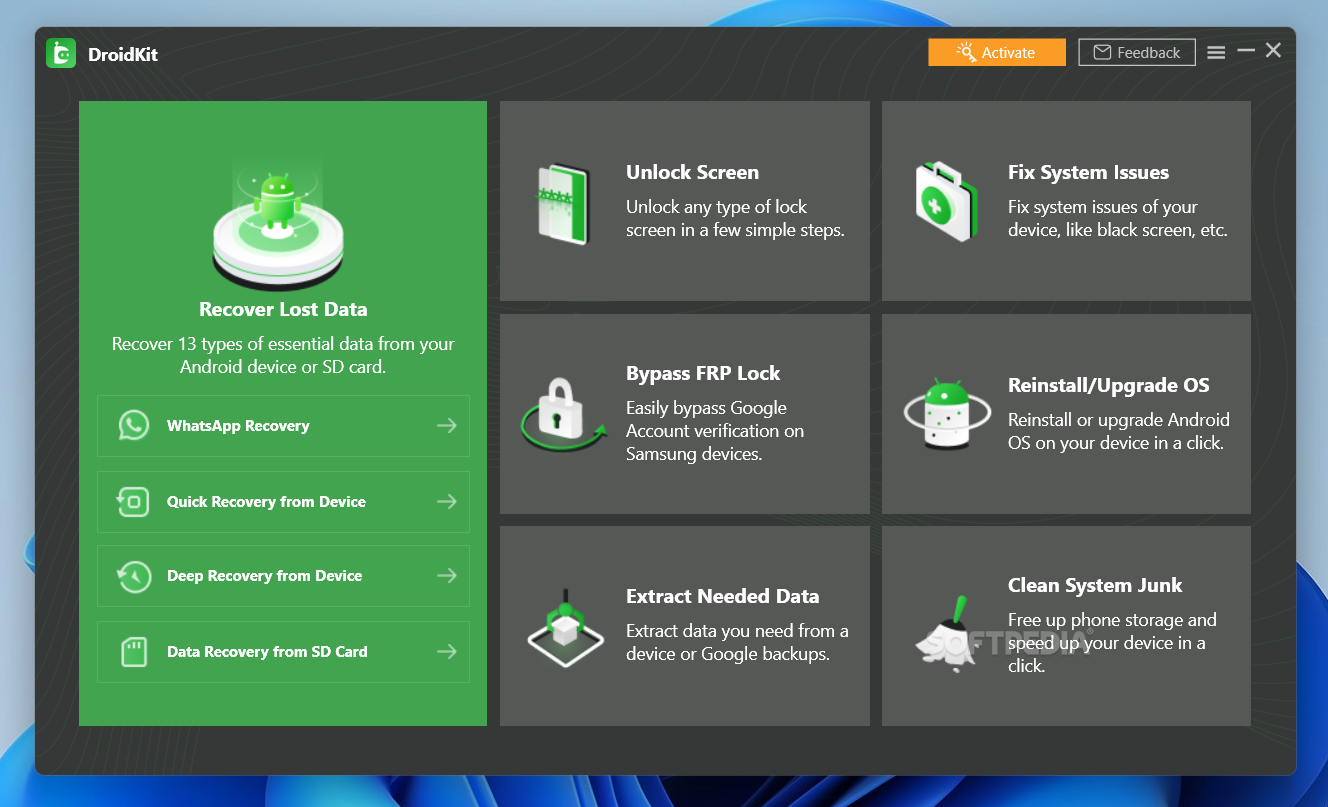This screenshot has width=1328, height=807.
Task: Select Data Recovery from SD Card option
Action: click(x=283, y=652)
